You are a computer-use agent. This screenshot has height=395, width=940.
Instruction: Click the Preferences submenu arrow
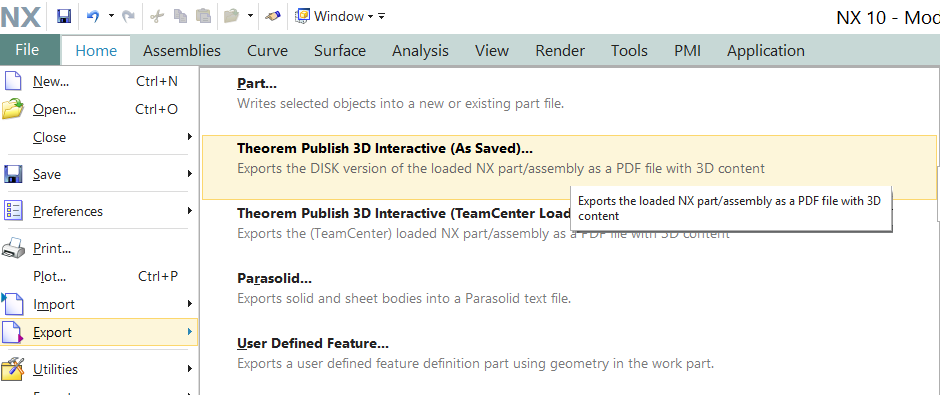(x=189, y=211)
